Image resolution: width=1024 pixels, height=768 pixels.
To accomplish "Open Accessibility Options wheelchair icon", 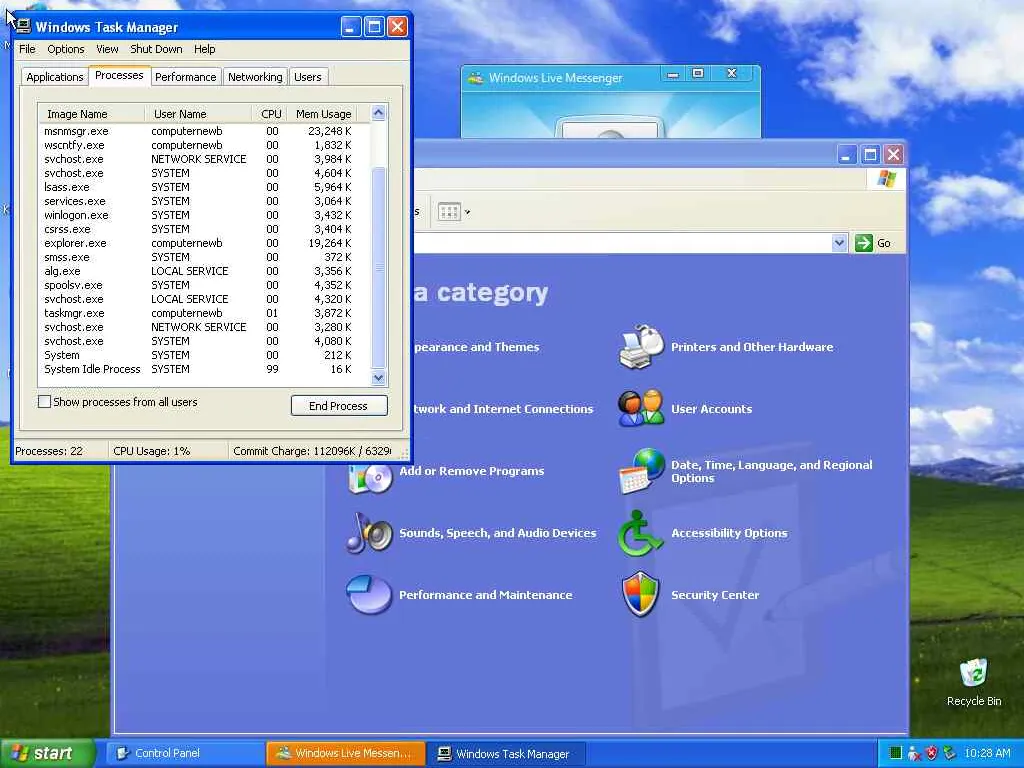I will (639, 533).
